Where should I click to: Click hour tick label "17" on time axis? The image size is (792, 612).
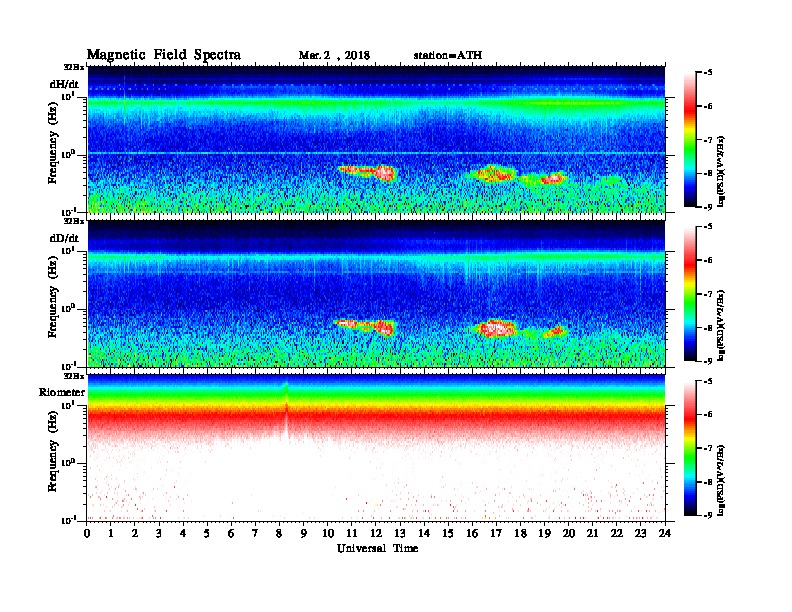(x=497, y=534)
